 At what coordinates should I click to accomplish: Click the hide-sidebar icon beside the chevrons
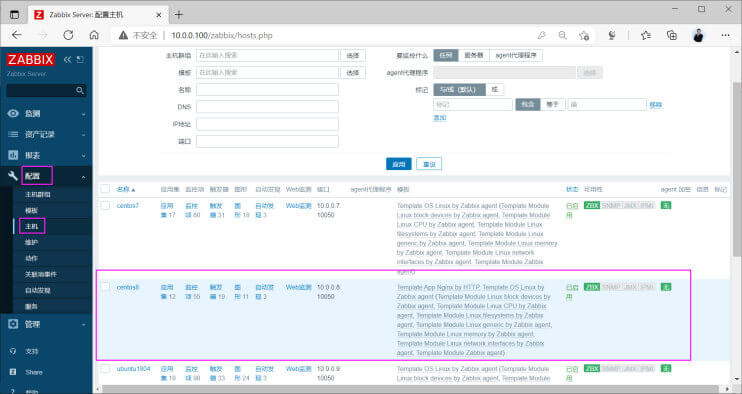(x=80, y=59)
